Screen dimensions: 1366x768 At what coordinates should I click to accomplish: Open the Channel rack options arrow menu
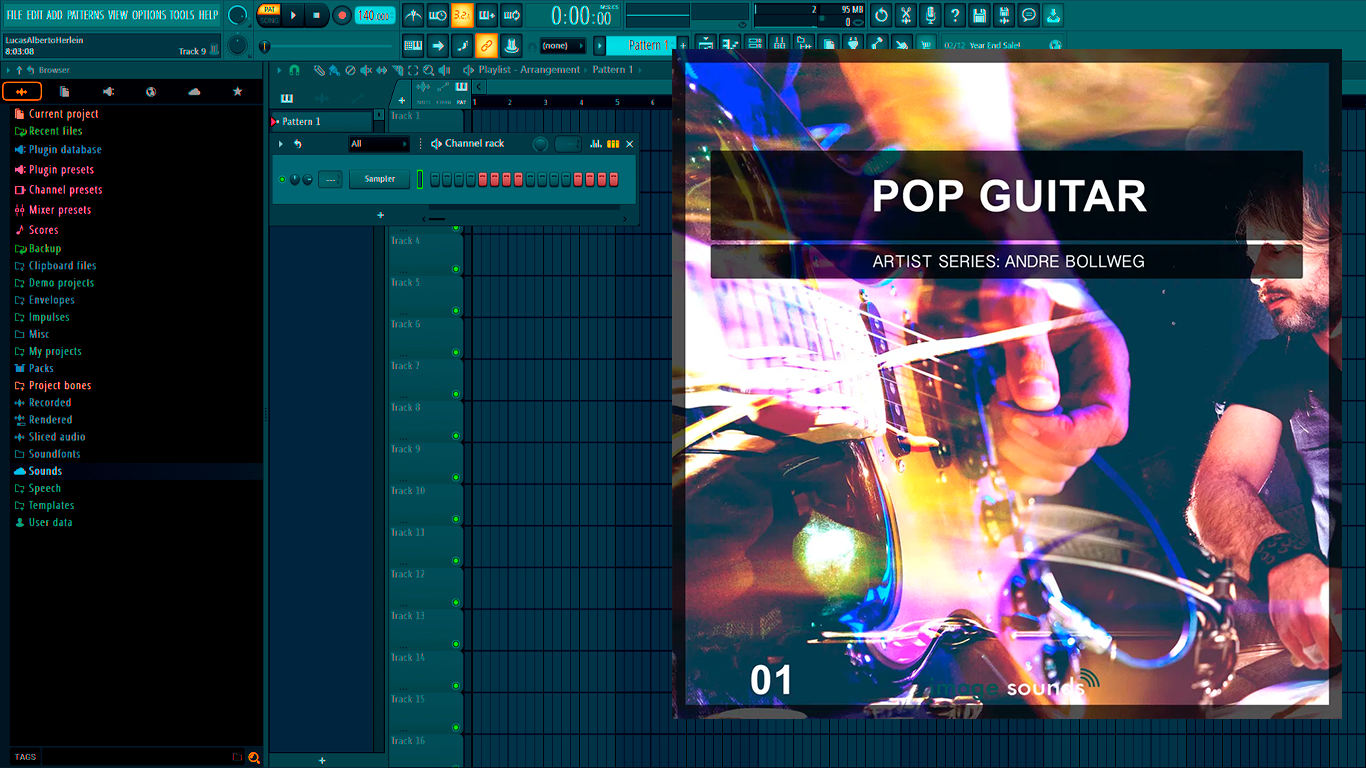[x=281, y=144]
